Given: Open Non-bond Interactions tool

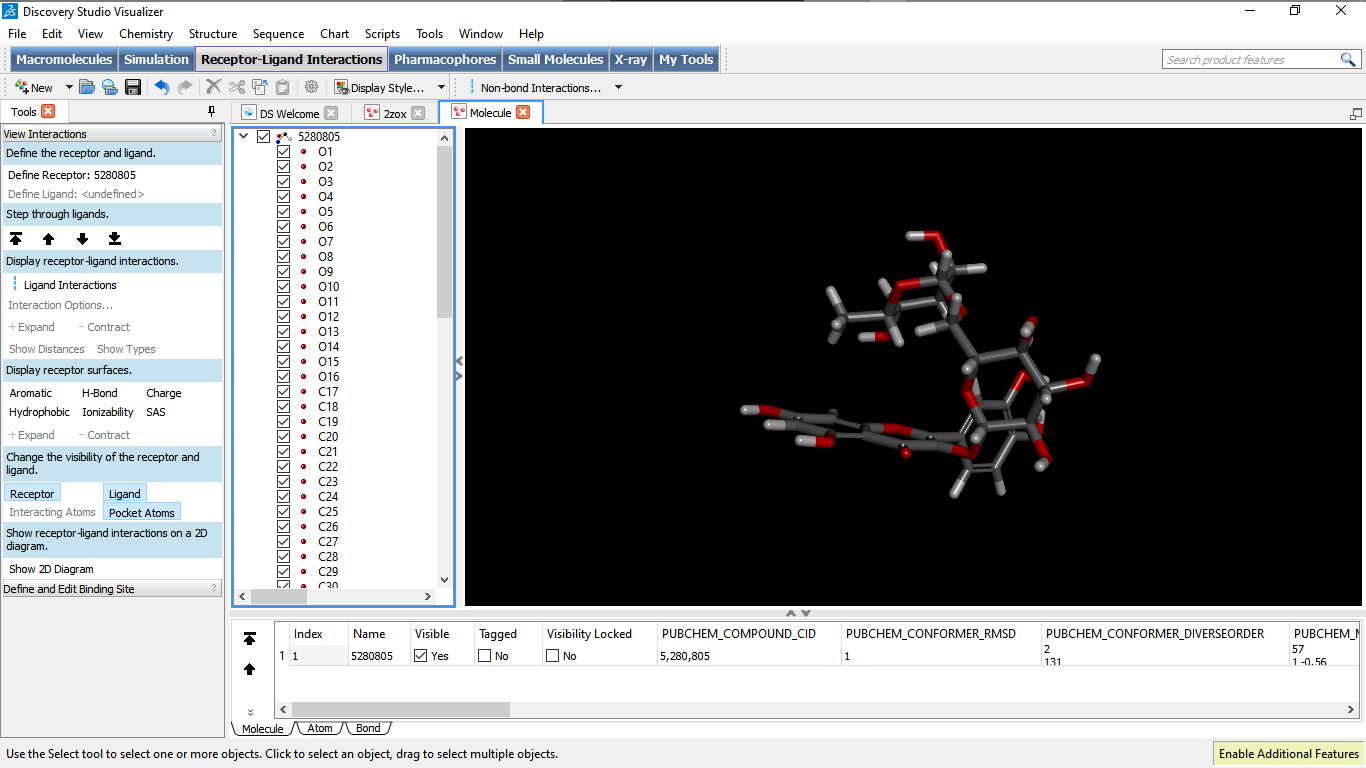Looking at the screenshot, I should click(x=535, y=87).
